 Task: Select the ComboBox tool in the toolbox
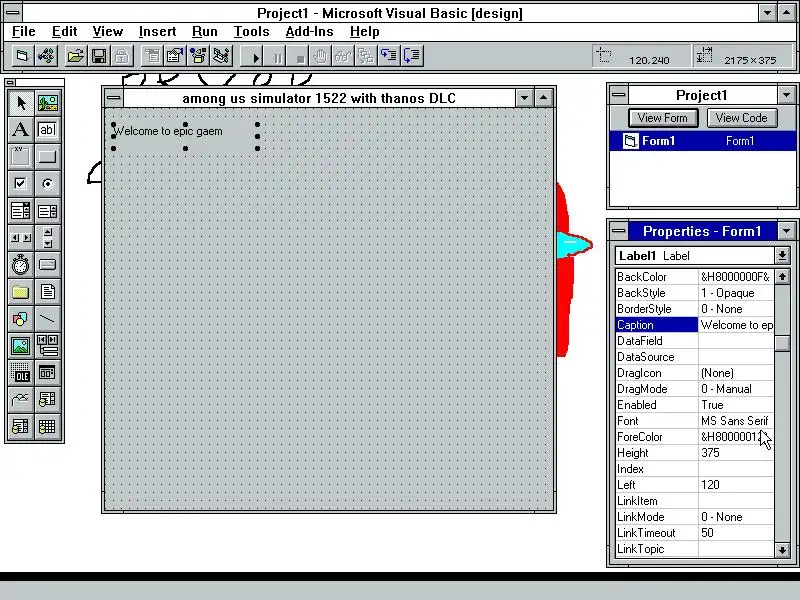[21, 211]
